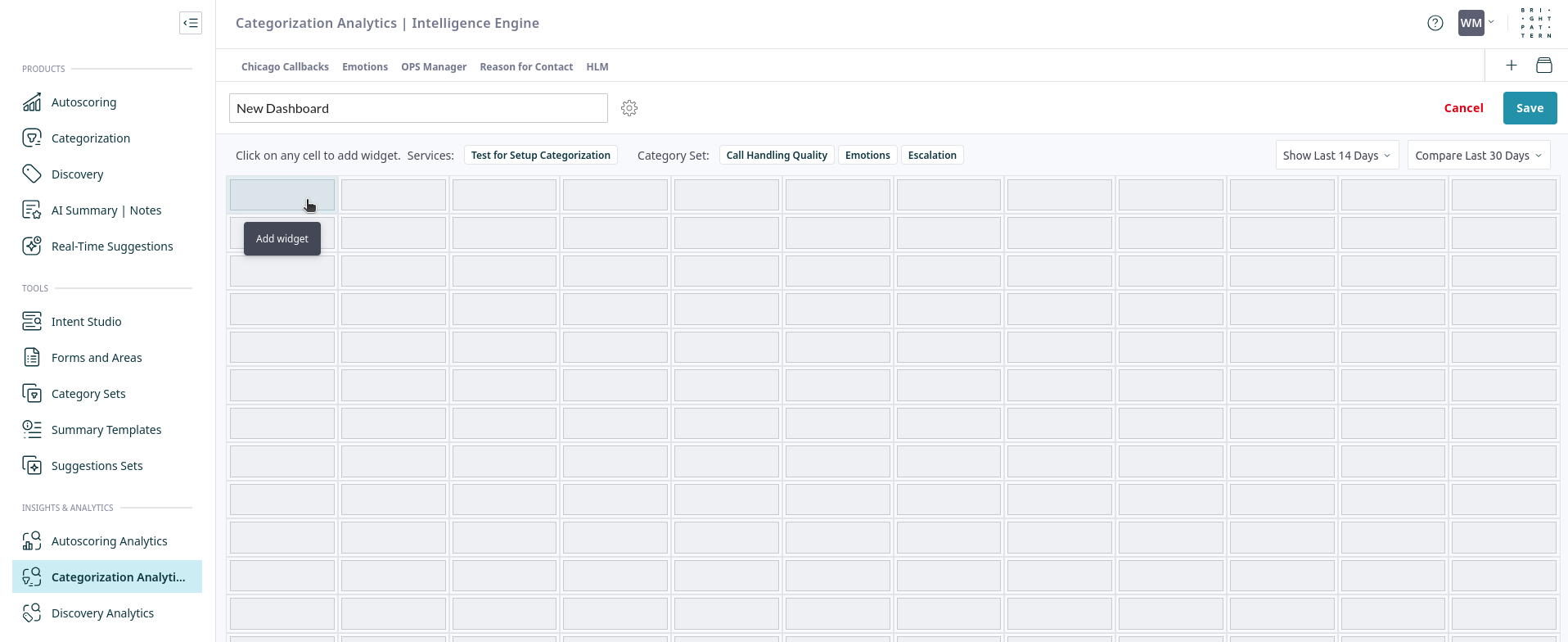Open the WM user account menu
The height and width of the screenshot is (642, 1568).
(x=1476, y=23)
